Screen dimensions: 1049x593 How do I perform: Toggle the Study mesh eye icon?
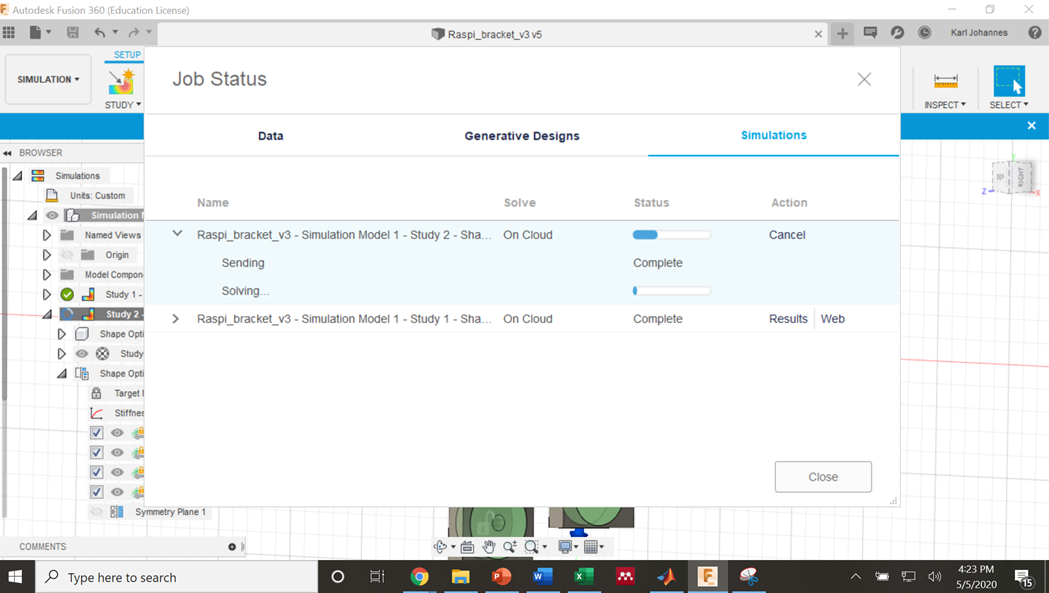pyautogui.click(x=82, y=353)
